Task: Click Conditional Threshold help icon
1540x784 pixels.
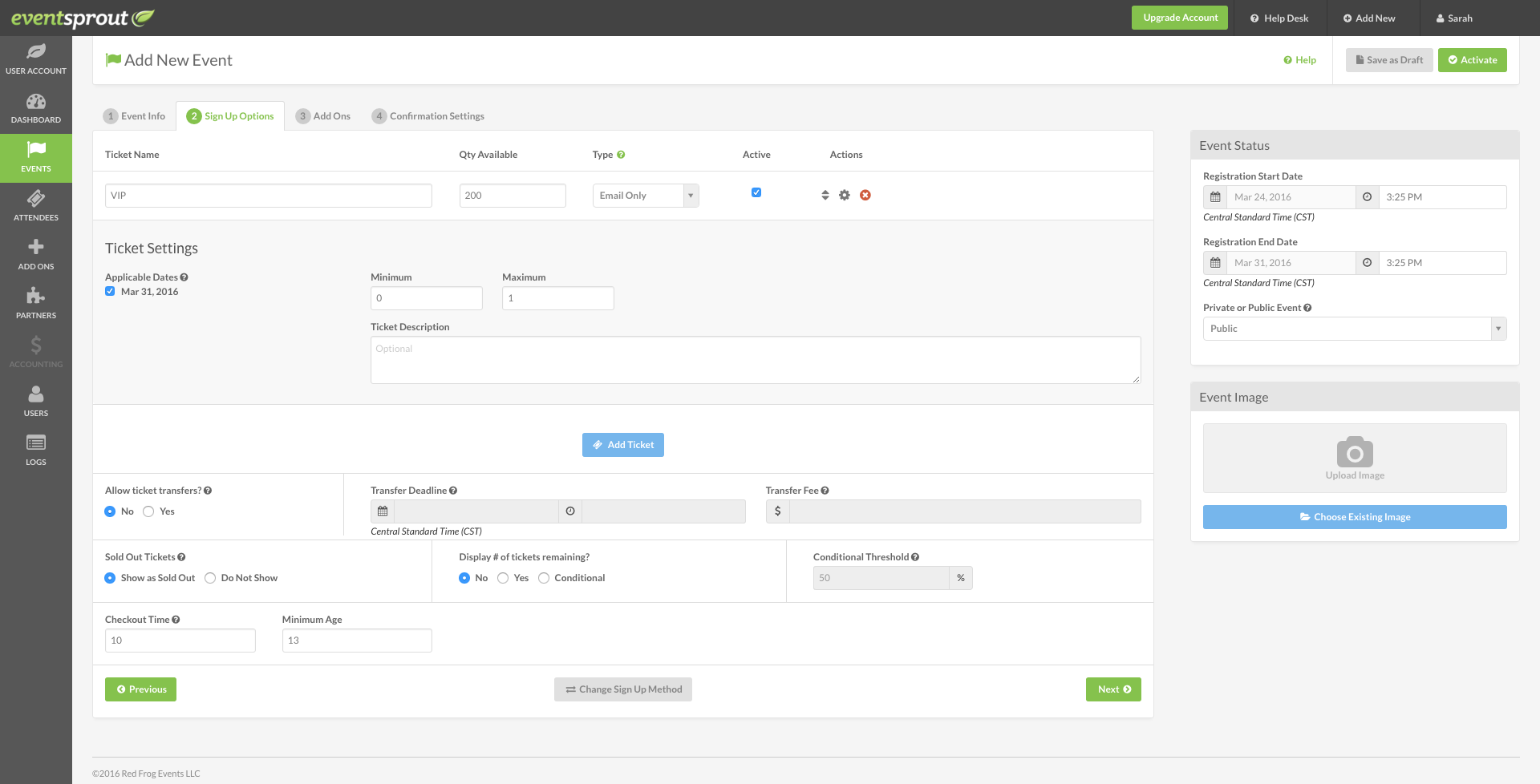Action: point(915,557)
